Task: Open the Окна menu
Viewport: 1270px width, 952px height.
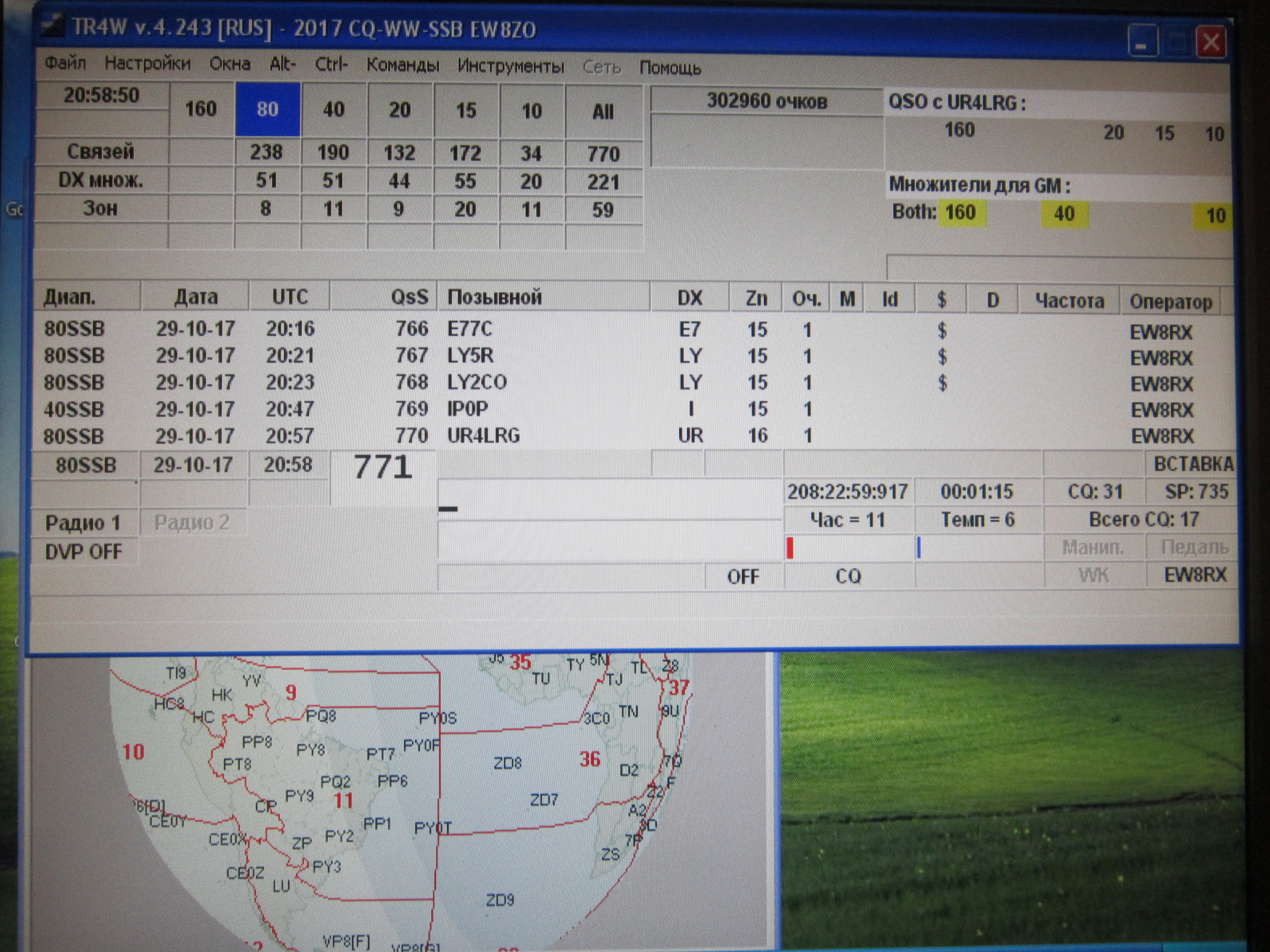Action: pos(230,63)
